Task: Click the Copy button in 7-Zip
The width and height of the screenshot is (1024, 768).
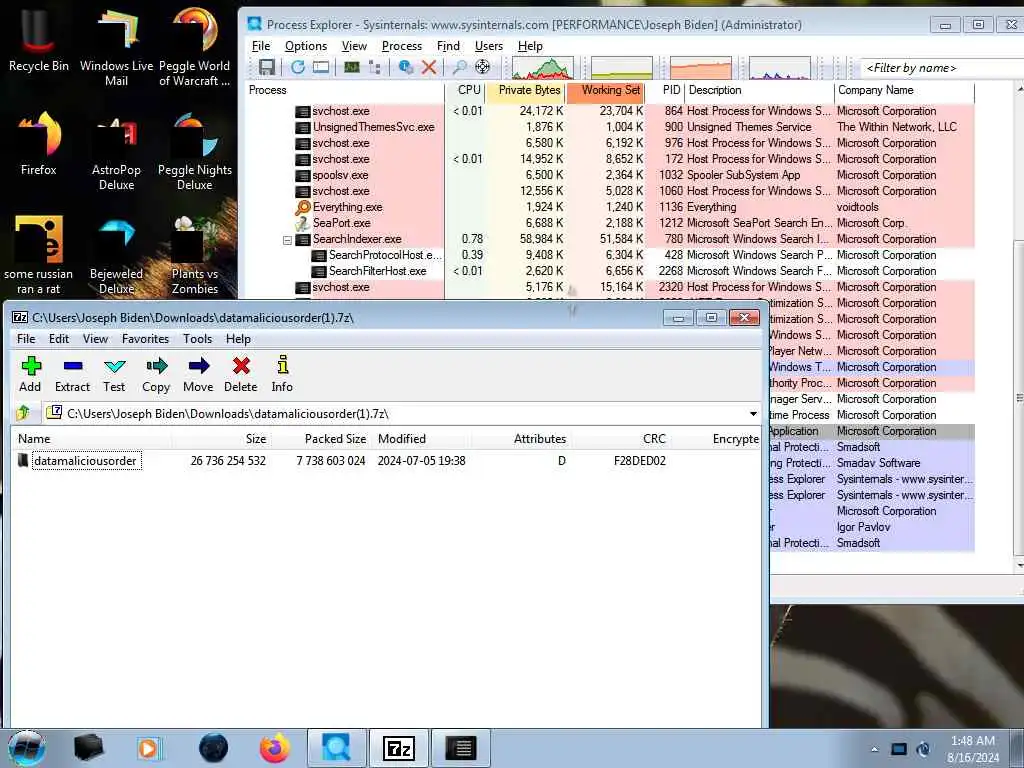Action: 156,374
